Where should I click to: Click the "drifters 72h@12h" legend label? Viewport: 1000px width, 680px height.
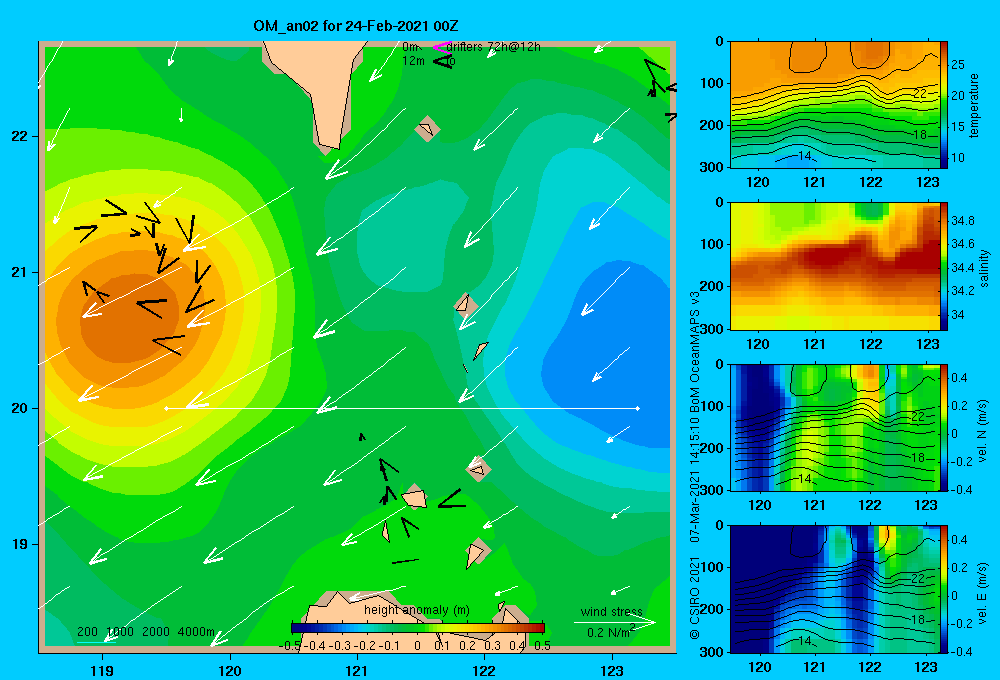click(493, 47)
